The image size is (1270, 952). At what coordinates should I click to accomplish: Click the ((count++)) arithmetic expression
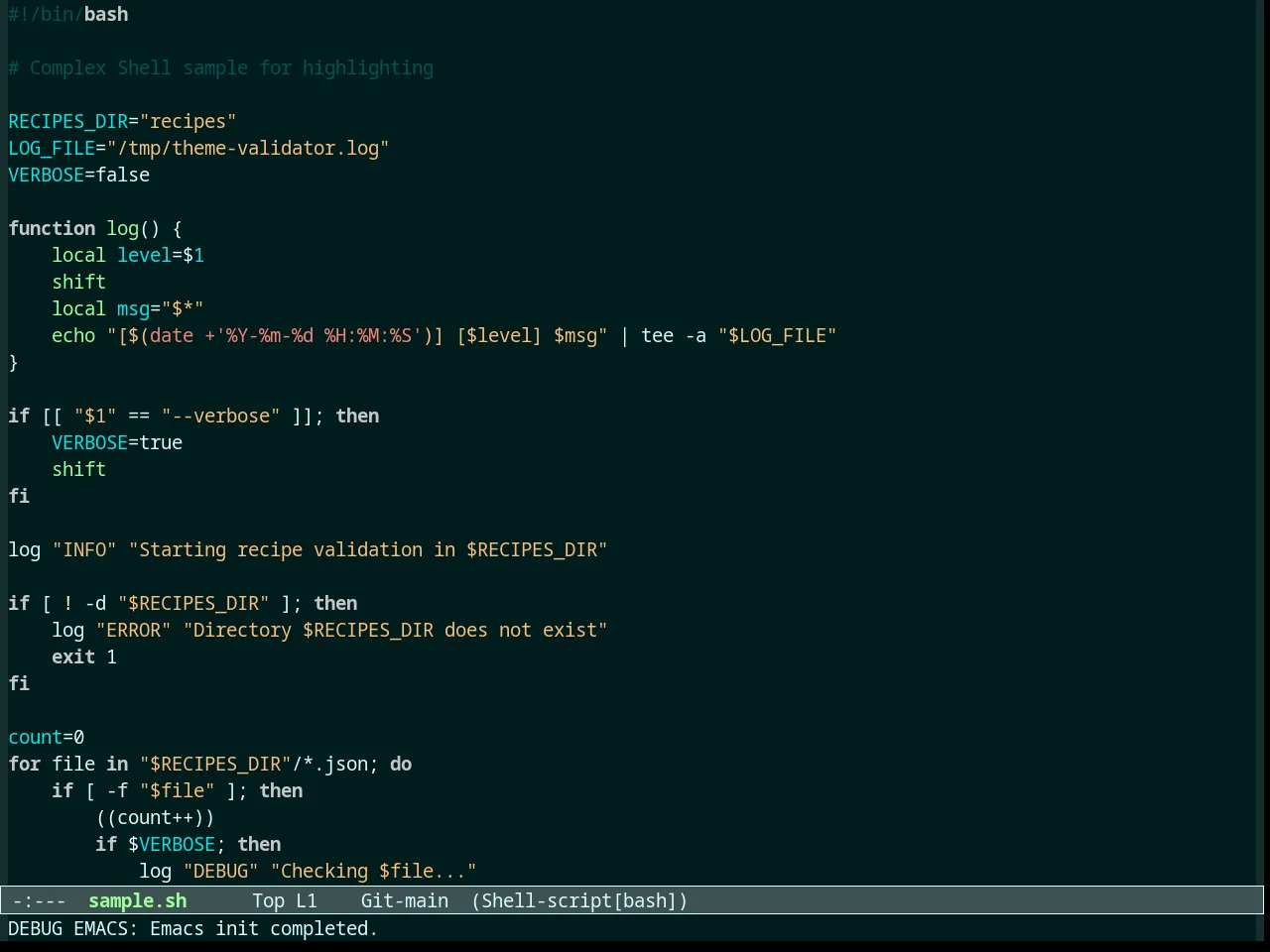[156, 817]
